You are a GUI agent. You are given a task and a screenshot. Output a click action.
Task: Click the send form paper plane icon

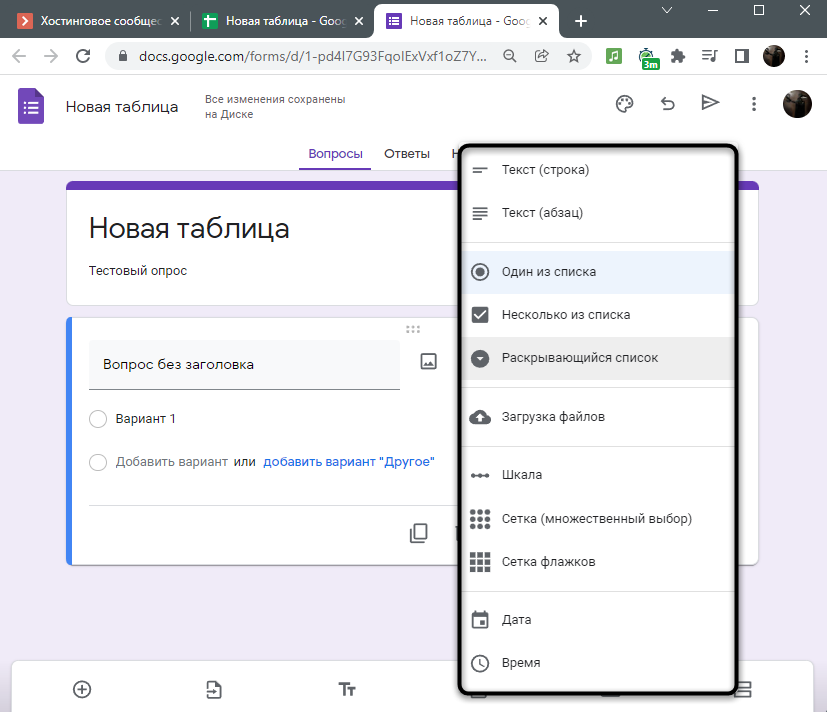point(710,104)
